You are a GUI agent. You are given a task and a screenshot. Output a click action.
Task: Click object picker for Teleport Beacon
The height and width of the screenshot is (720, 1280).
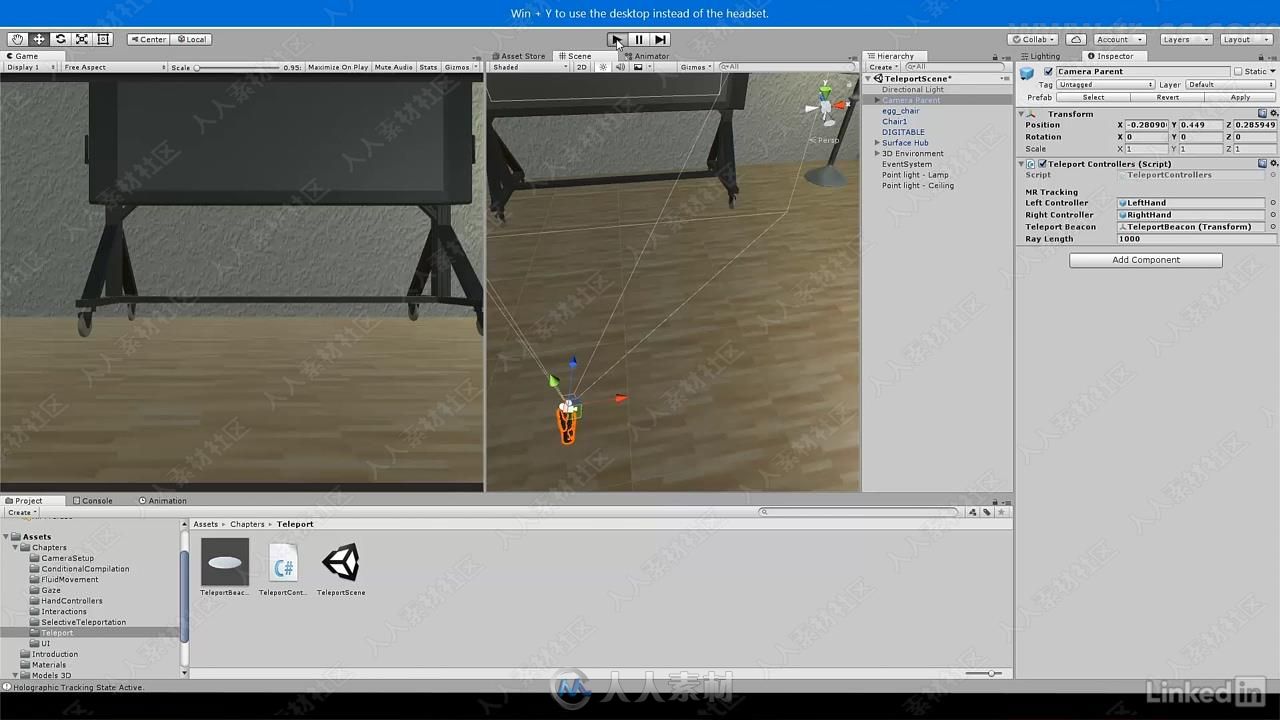pyautogui.click(x=1273, y=227)
